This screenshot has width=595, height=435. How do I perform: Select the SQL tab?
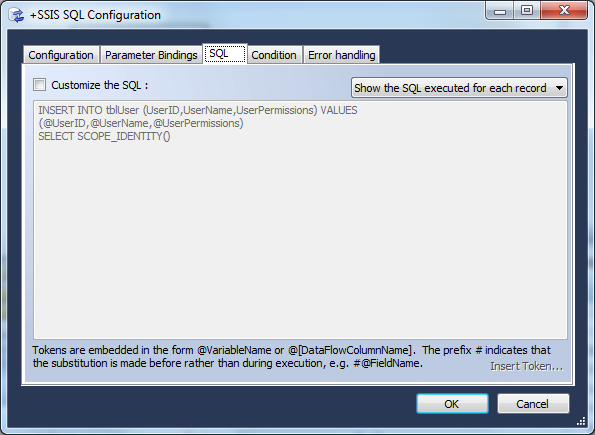click(x=225, y=54)
